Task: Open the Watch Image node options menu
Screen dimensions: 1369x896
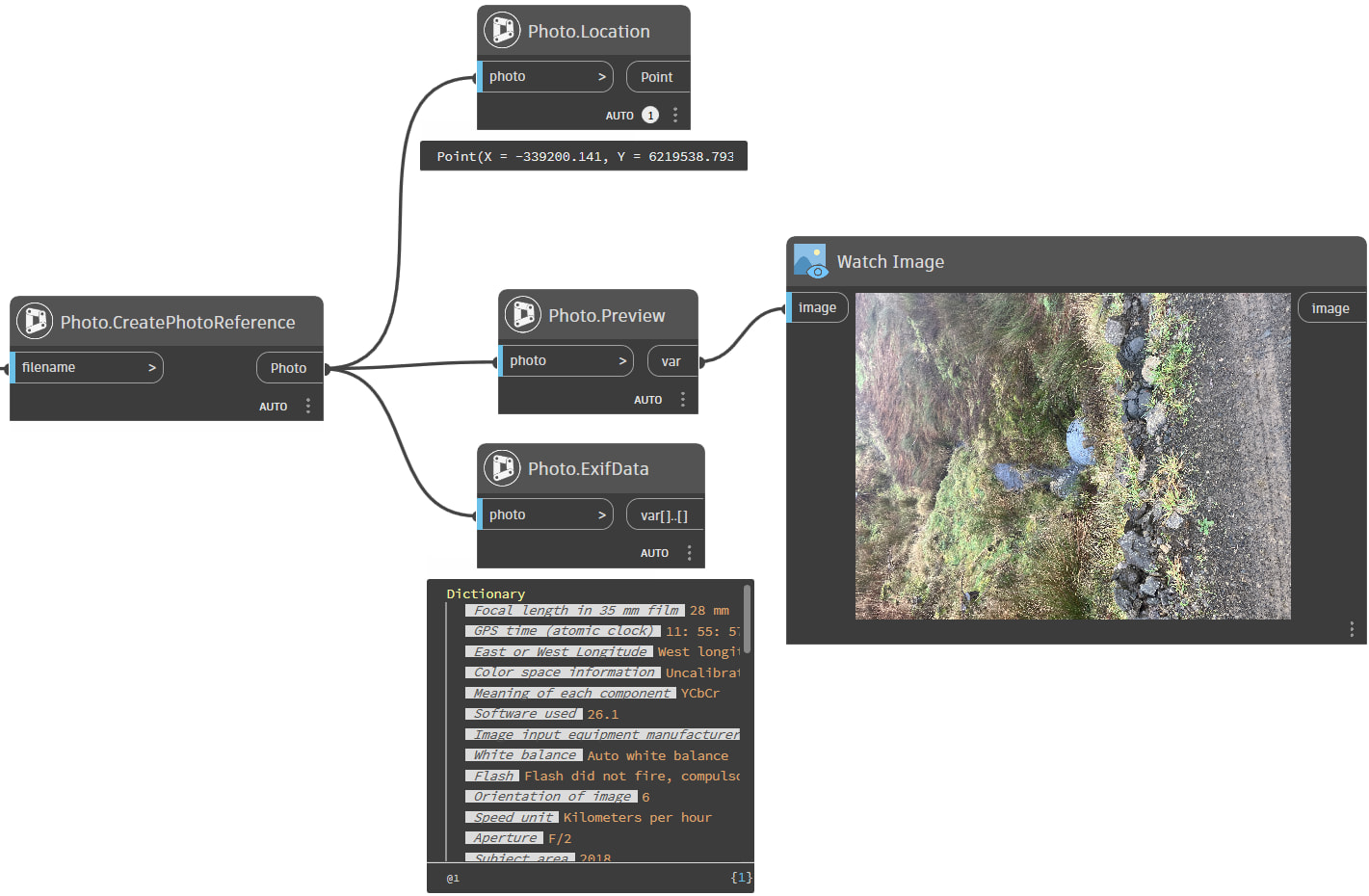Action: click(1351, 629)
